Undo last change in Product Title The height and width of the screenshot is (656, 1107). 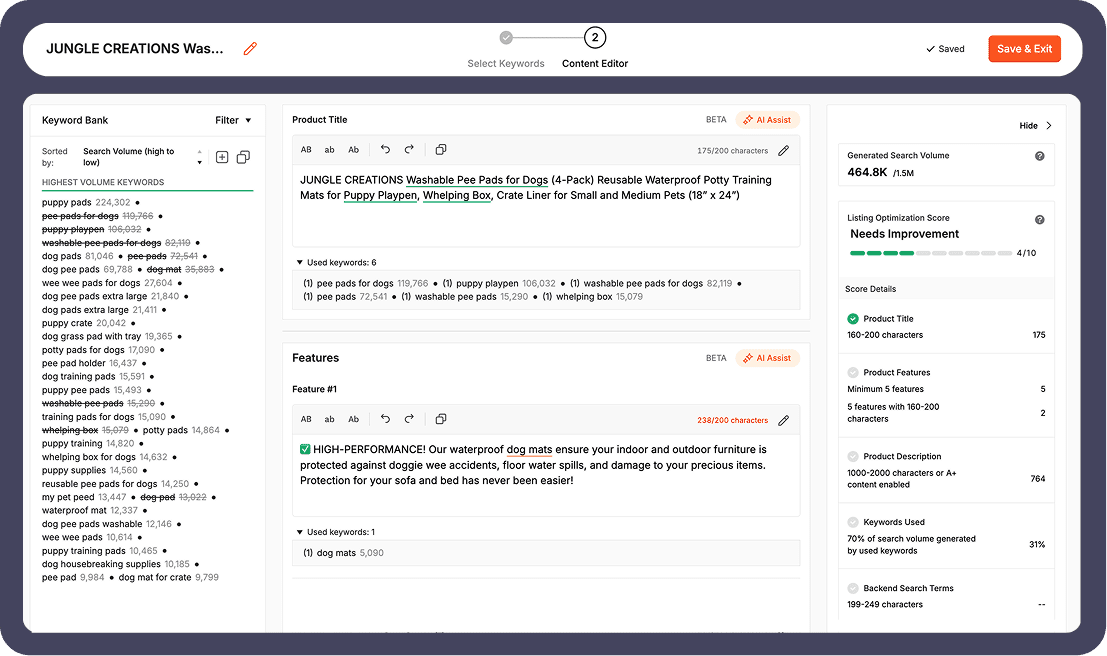pyautogui.click(x=385, y=149)
